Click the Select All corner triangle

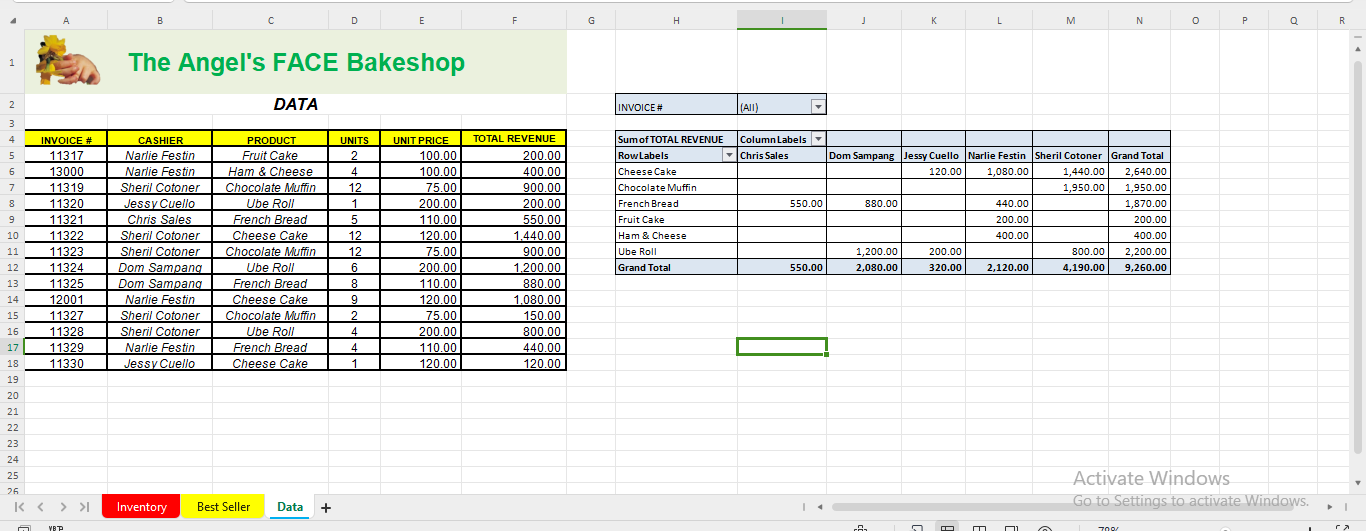(x=12, y=19)
